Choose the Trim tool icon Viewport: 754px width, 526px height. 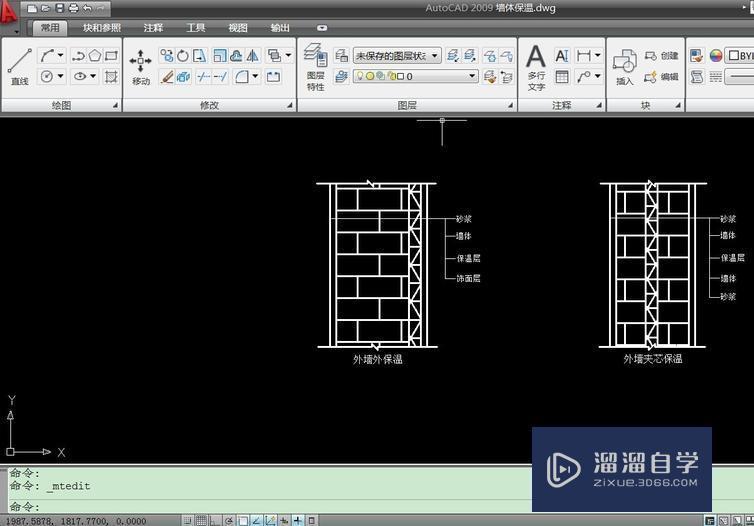pyautogui.click(x=203, y=76)
